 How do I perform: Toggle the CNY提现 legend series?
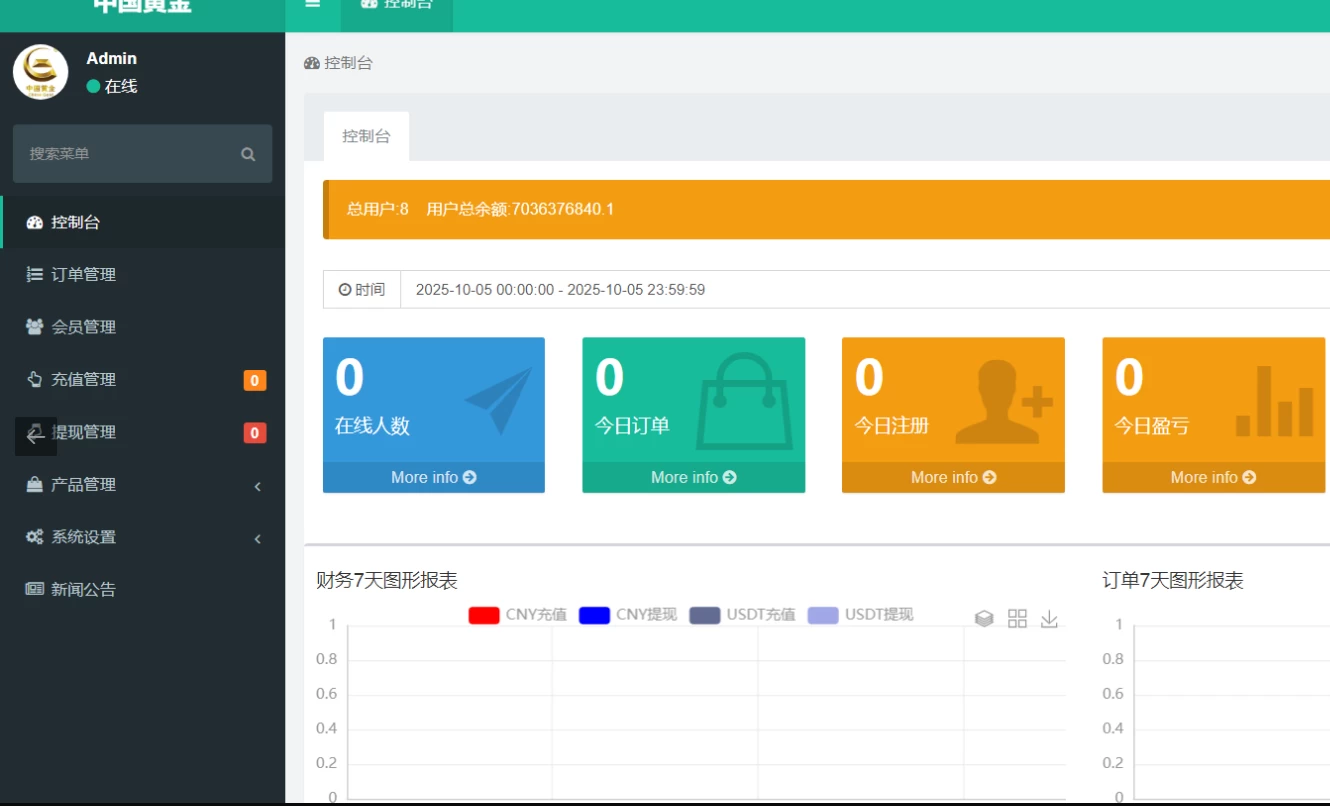pyautogui.click(x=628, y=614)
